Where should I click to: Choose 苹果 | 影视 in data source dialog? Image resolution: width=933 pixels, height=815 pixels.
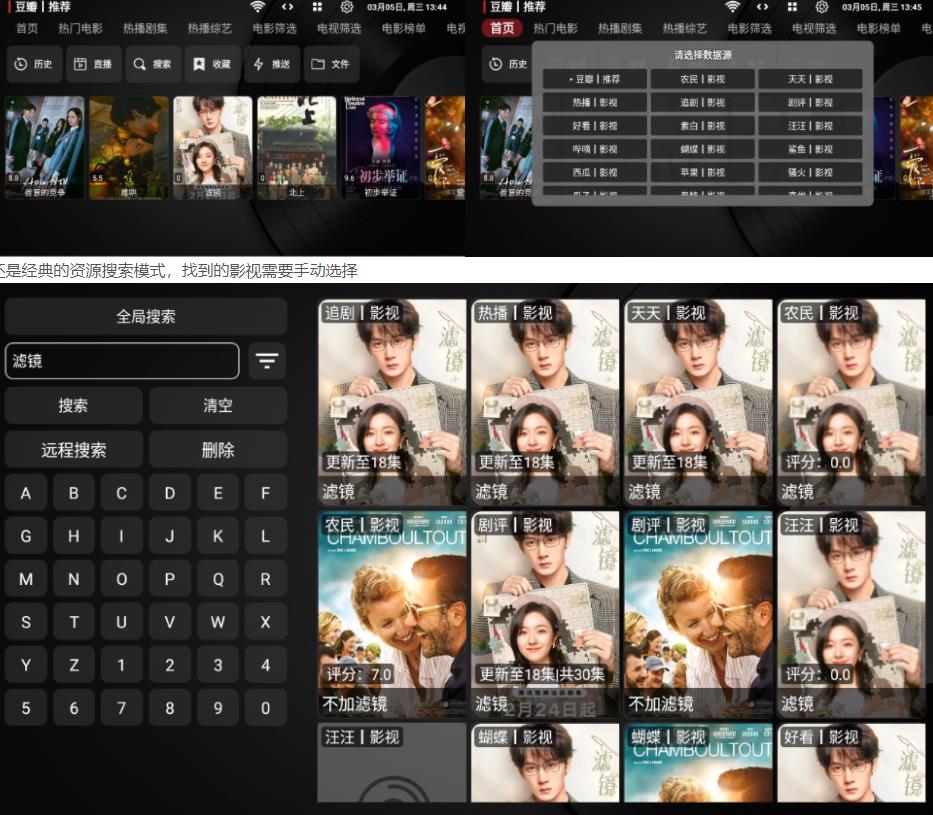703,172
